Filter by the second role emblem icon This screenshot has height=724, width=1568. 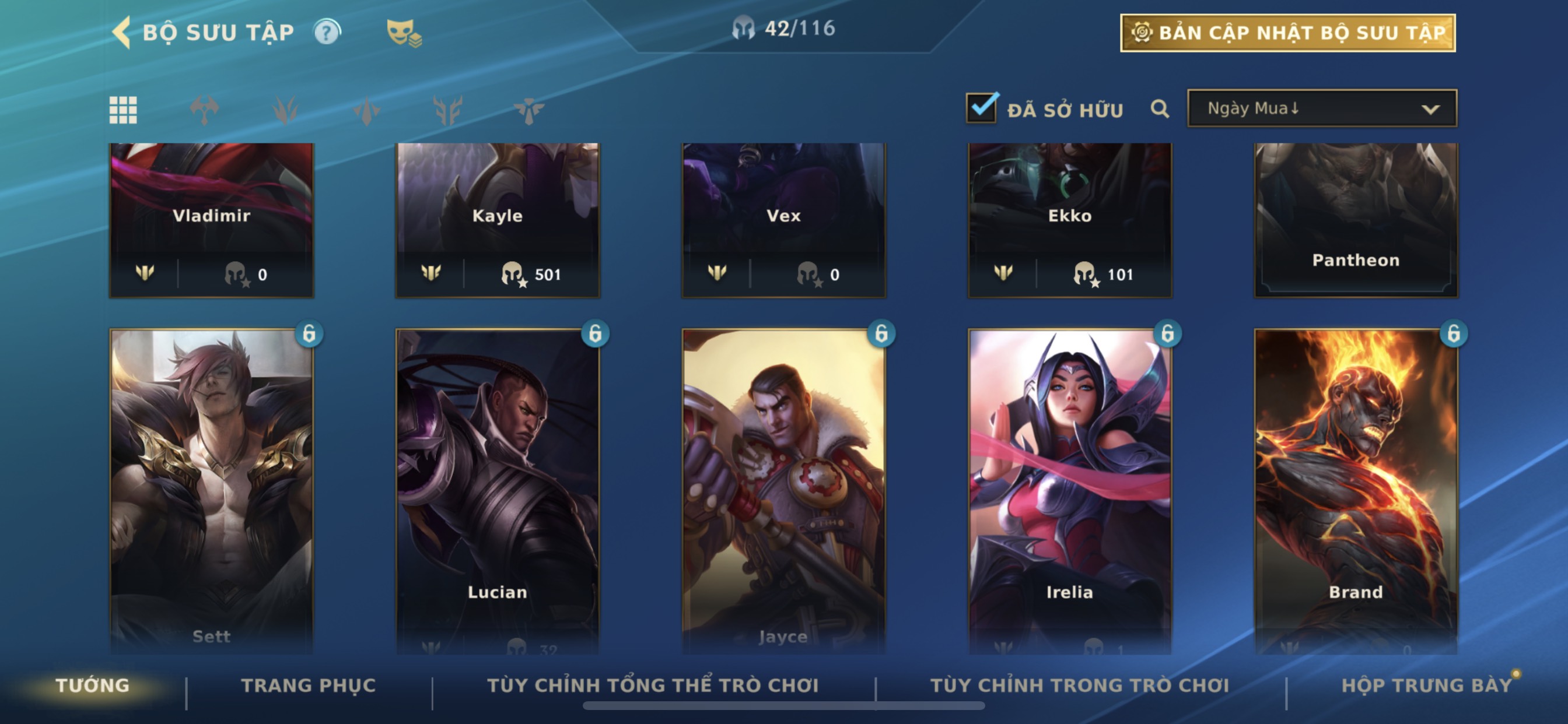click(x=285, y=110)
